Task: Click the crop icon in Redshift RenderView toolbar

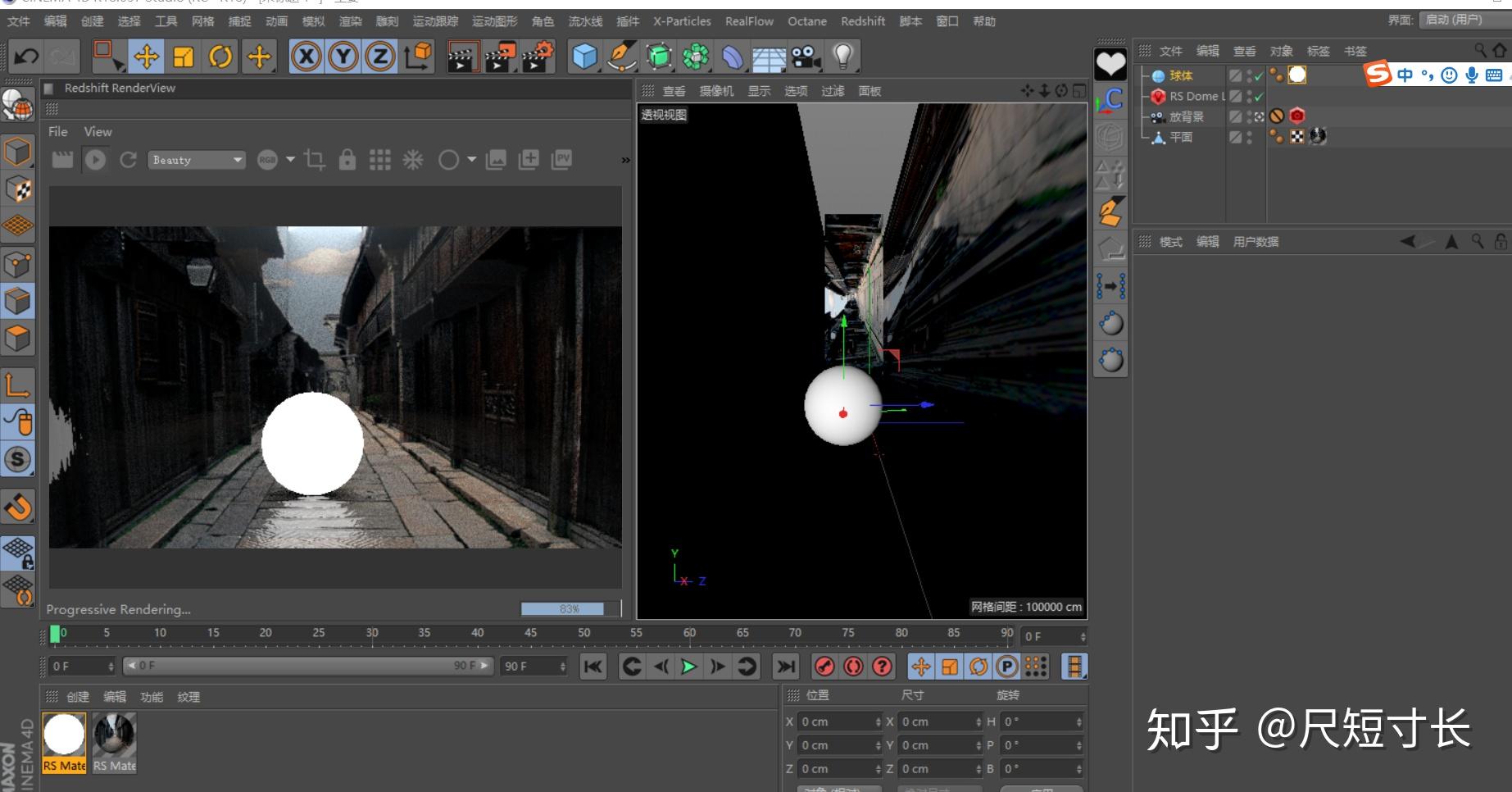Action: (314, 159)
